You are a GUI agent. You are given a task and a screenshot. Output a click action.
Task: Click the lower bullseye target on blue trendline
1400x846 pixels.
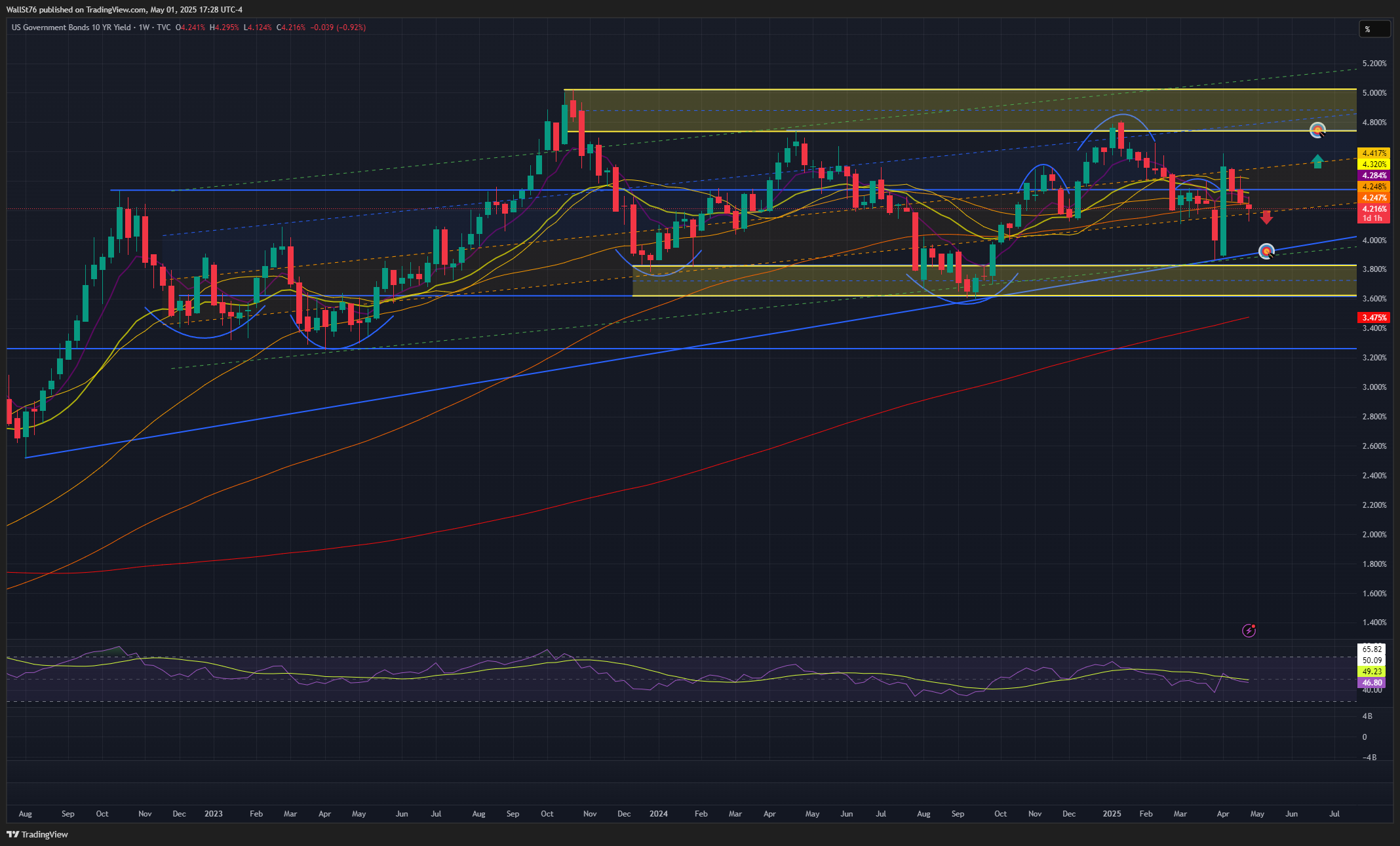[x=1266, y=251]
